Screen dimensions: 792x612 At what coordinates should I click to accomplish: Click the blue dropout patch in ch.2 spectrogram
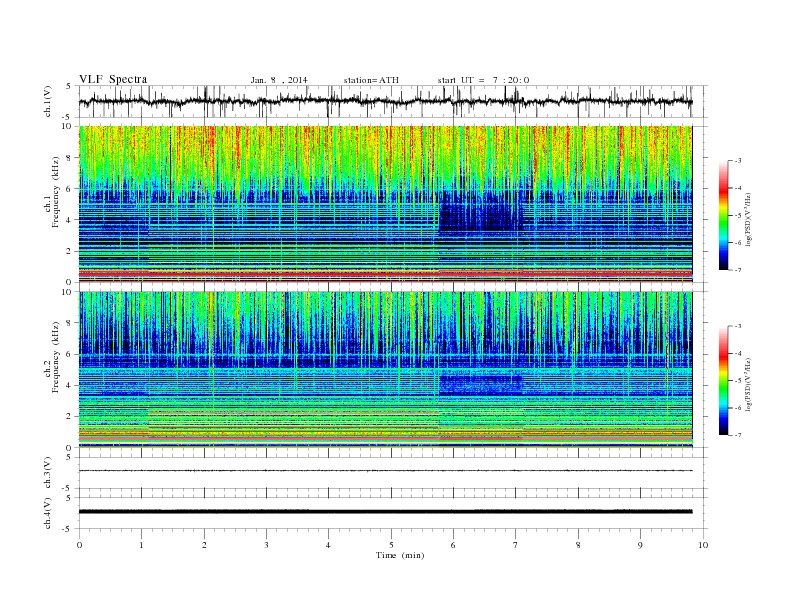(x=481, y=384)
